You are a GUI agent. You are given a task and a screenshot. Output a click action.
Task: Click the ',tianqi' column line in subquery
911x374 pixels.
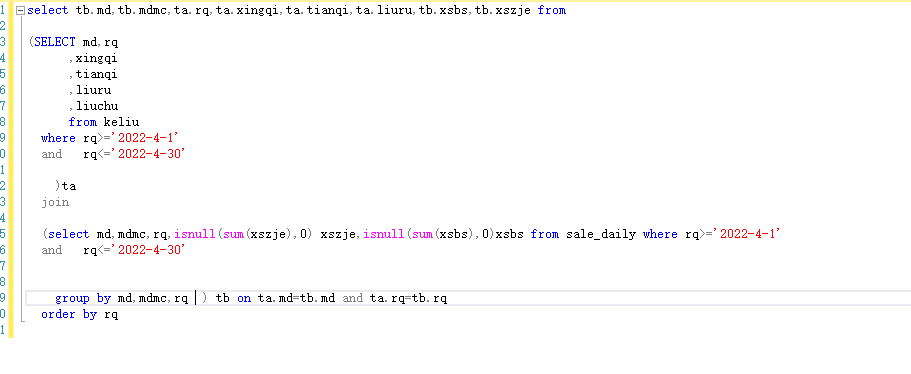tap(93, 74)
